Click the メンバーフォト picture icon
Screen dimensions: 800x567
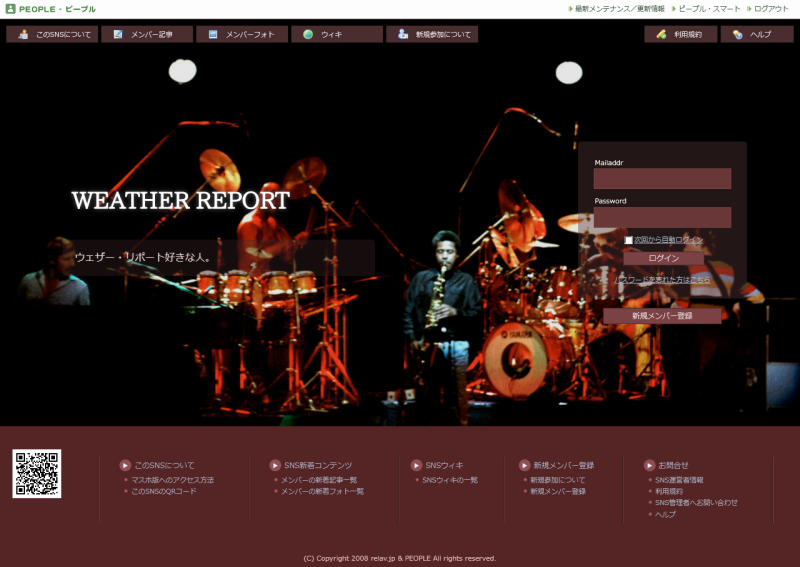213,34
